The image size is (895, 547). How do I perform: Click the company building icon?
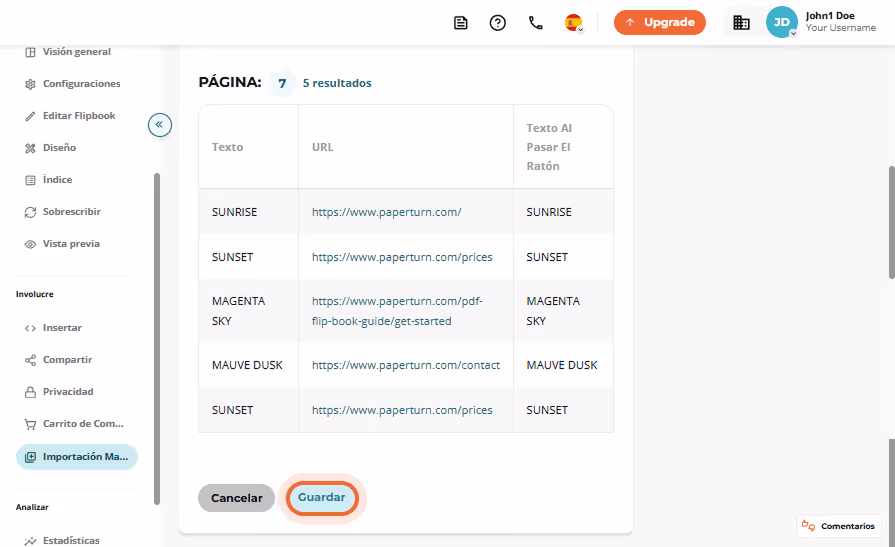[741, 23]
